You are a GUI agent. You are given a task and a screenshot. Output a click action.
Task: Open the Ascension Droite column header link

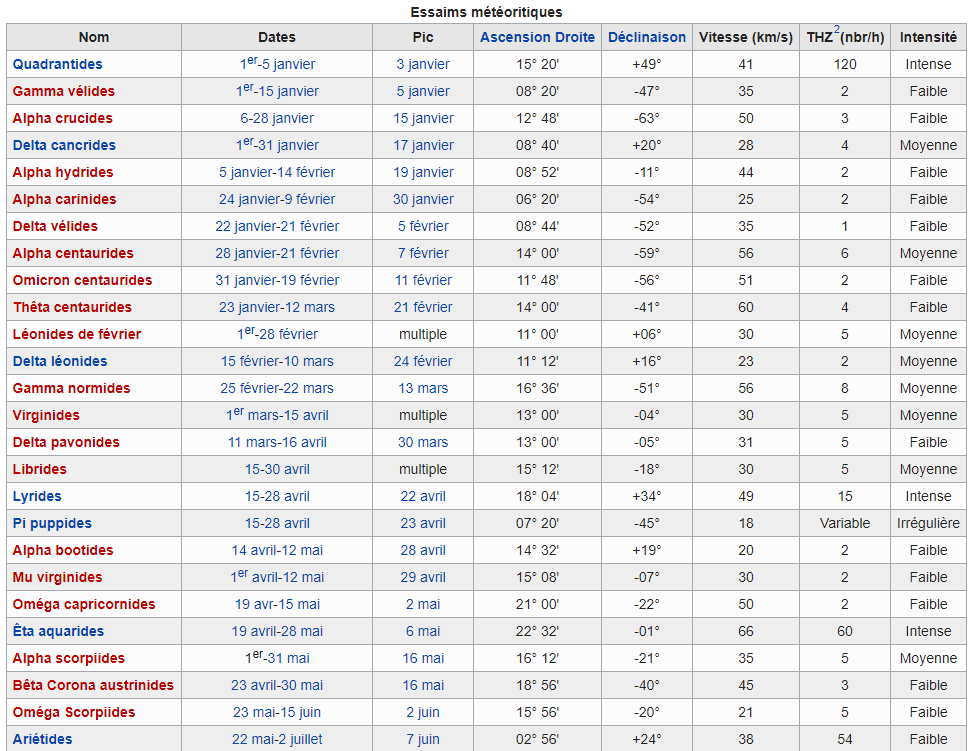coord(537,37)
